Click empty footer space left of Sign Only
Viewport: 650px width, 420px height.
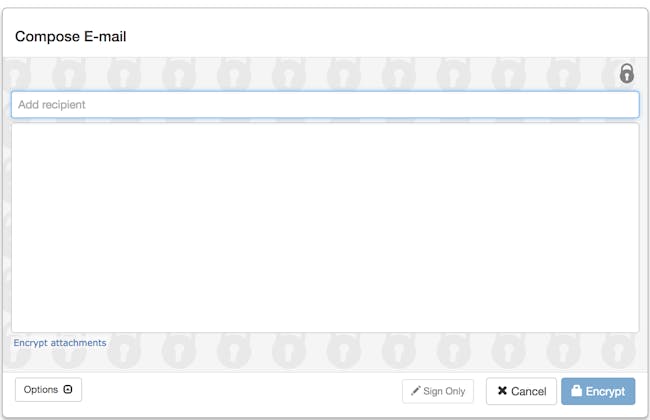[x=240, y=391]
